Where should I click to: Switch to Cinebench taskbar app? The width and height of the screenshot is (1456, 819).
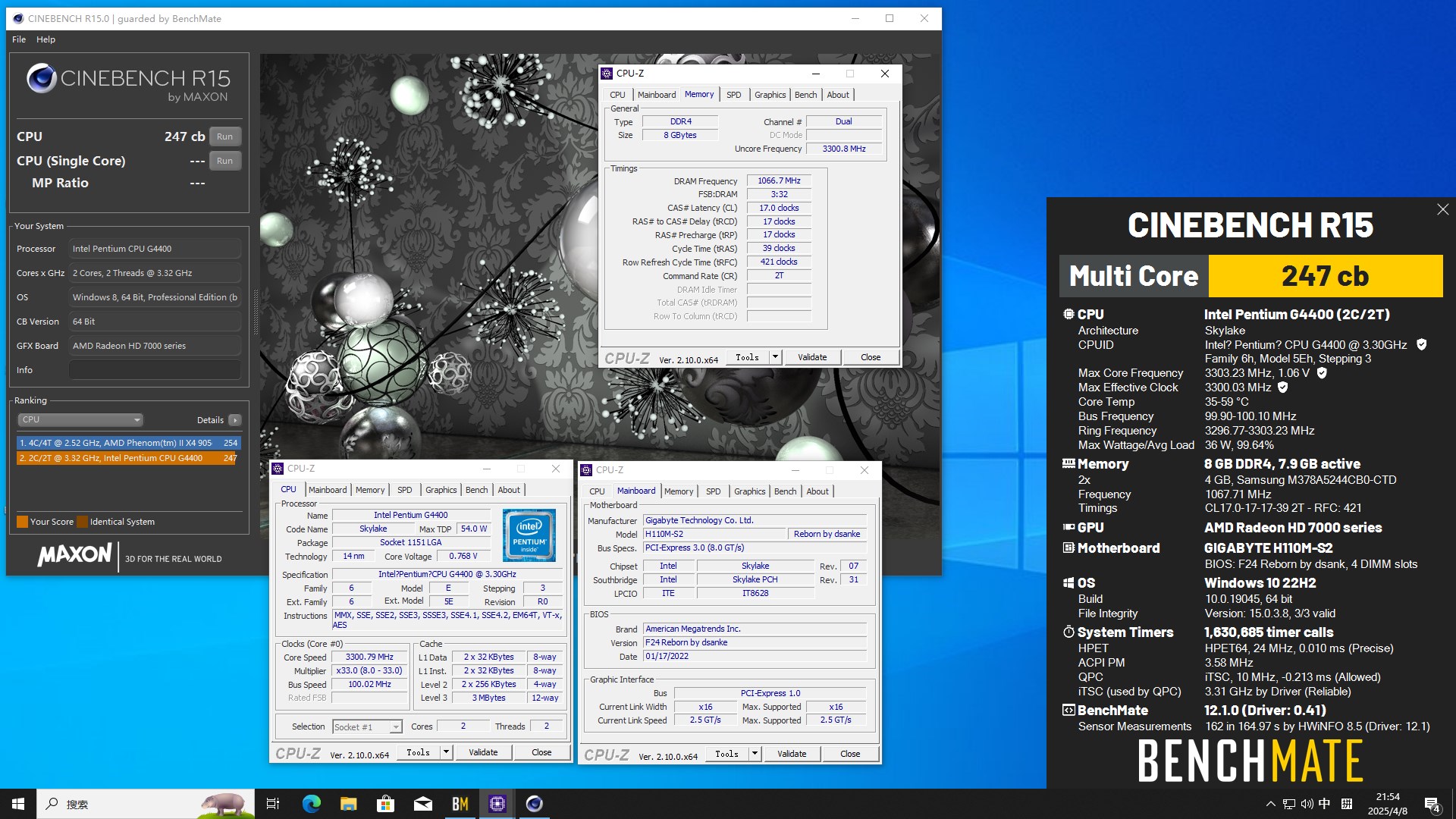(535, 804)
